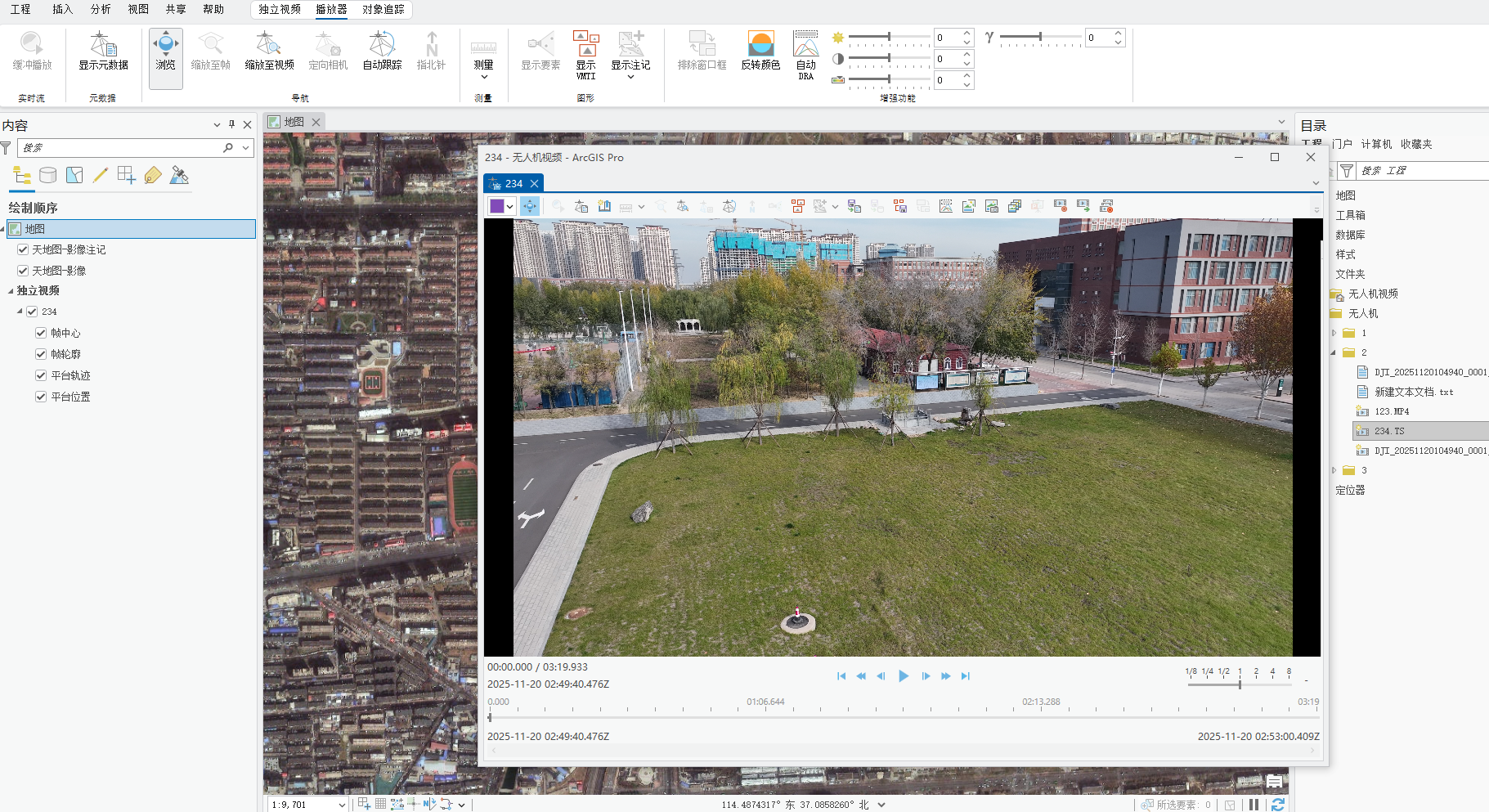Click the list by snapping icon

tap(127, 175)
